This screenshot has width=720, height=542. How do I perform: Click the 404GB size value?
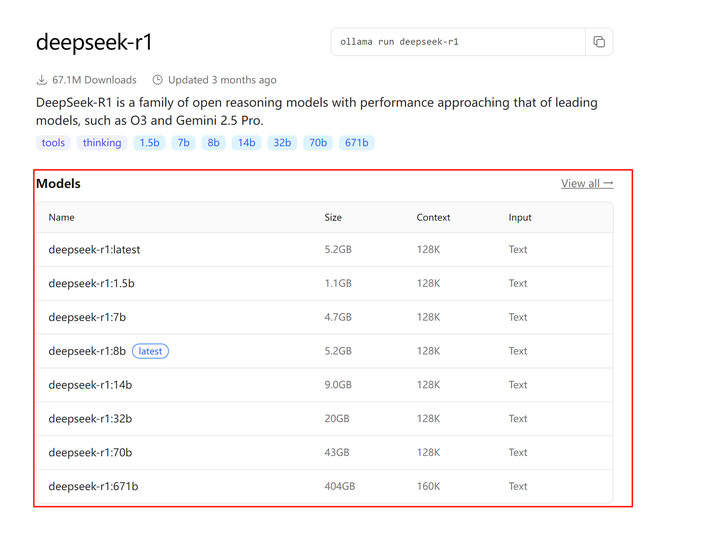pos(340,486)
